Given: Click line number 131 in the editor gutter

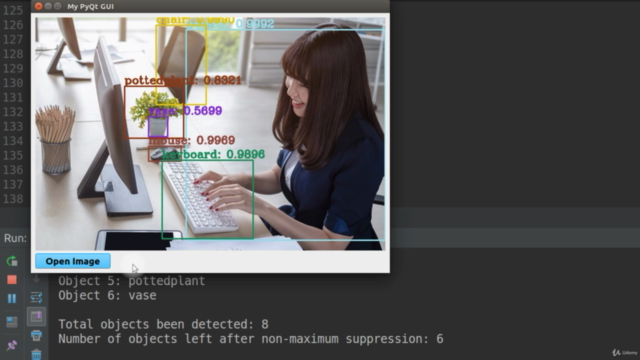Looking at the screenshot, I should coord(13,97).
